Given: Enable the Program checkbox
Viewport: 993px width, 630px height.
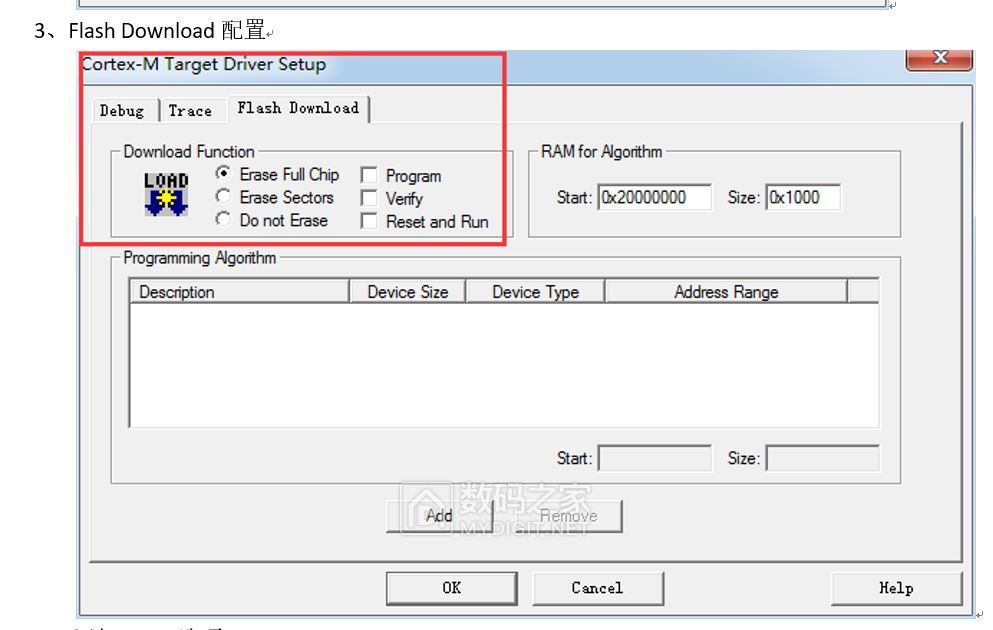Looking at the screenshot, I should point(369,176).
